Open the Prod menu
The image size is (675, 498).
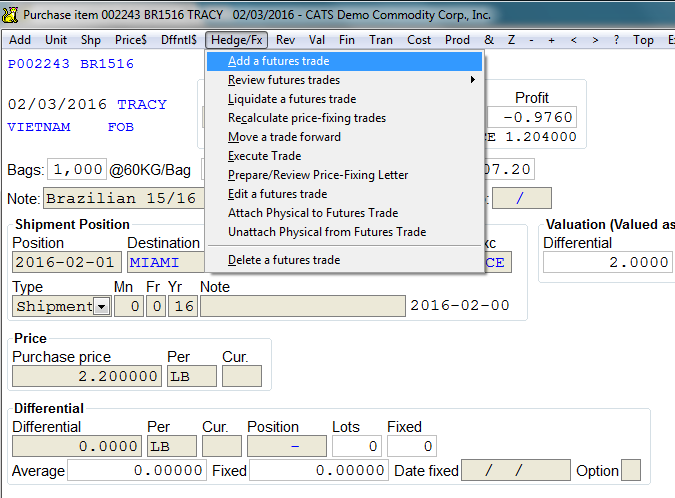point(457,40)
